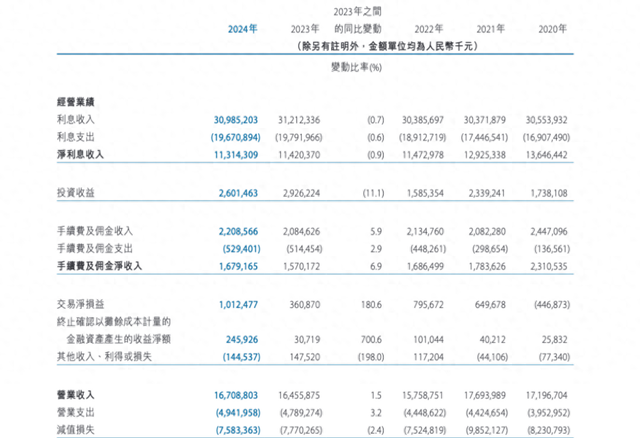Select the value 1,783,626

487,267
